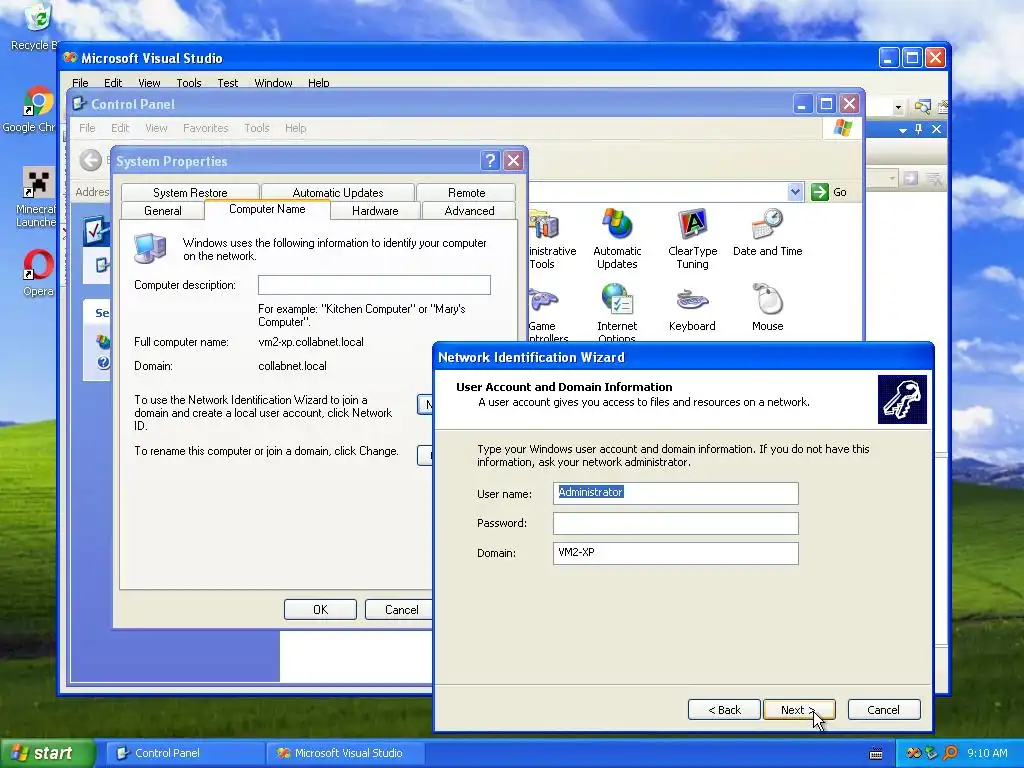1024x768 pixels.
Task: Switch to the Hardware tab
Action: 375,211
